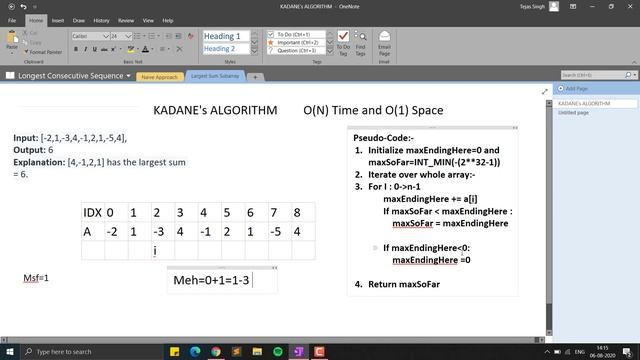
Task: Toggle the To Do (Ctrl+1) tag checkbox
Action: tap(271, 35)
